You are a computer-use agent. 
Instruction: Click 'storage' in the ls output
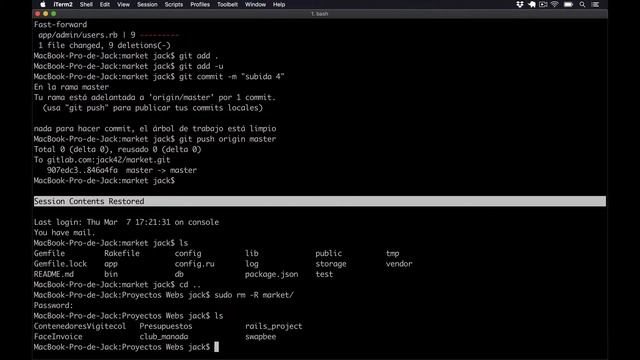coord(331,264)
